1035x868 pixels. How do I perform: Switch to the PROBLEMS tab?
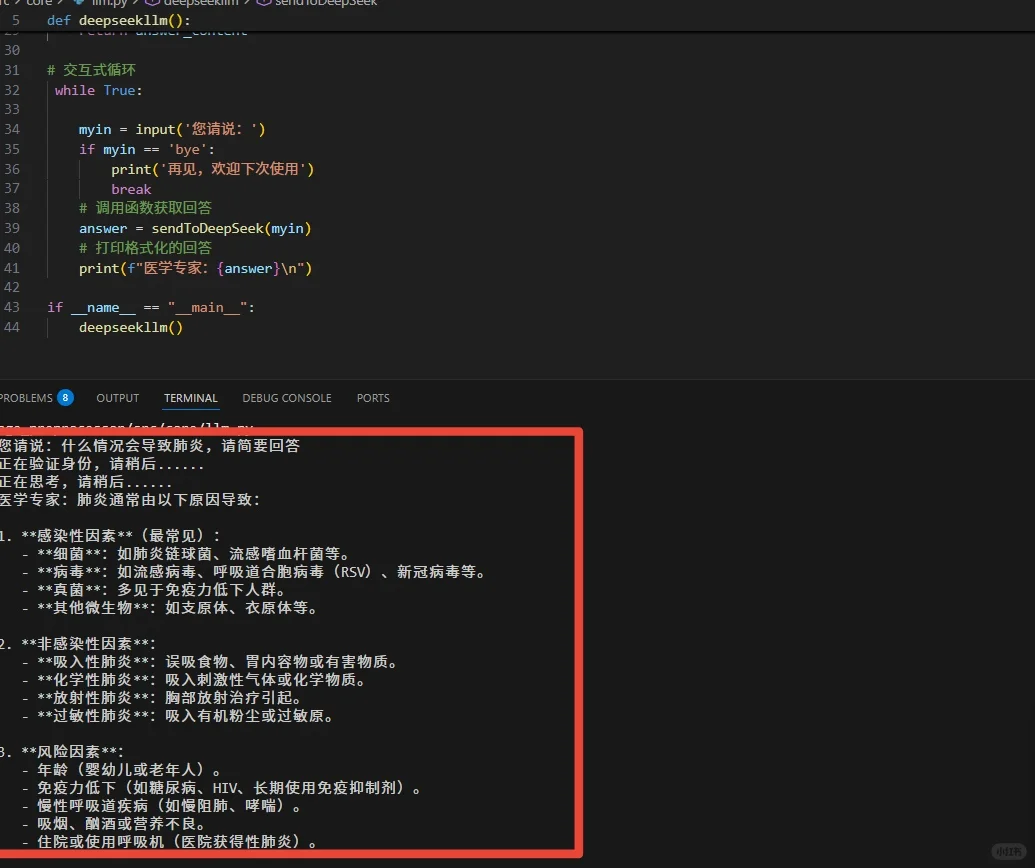28,398
